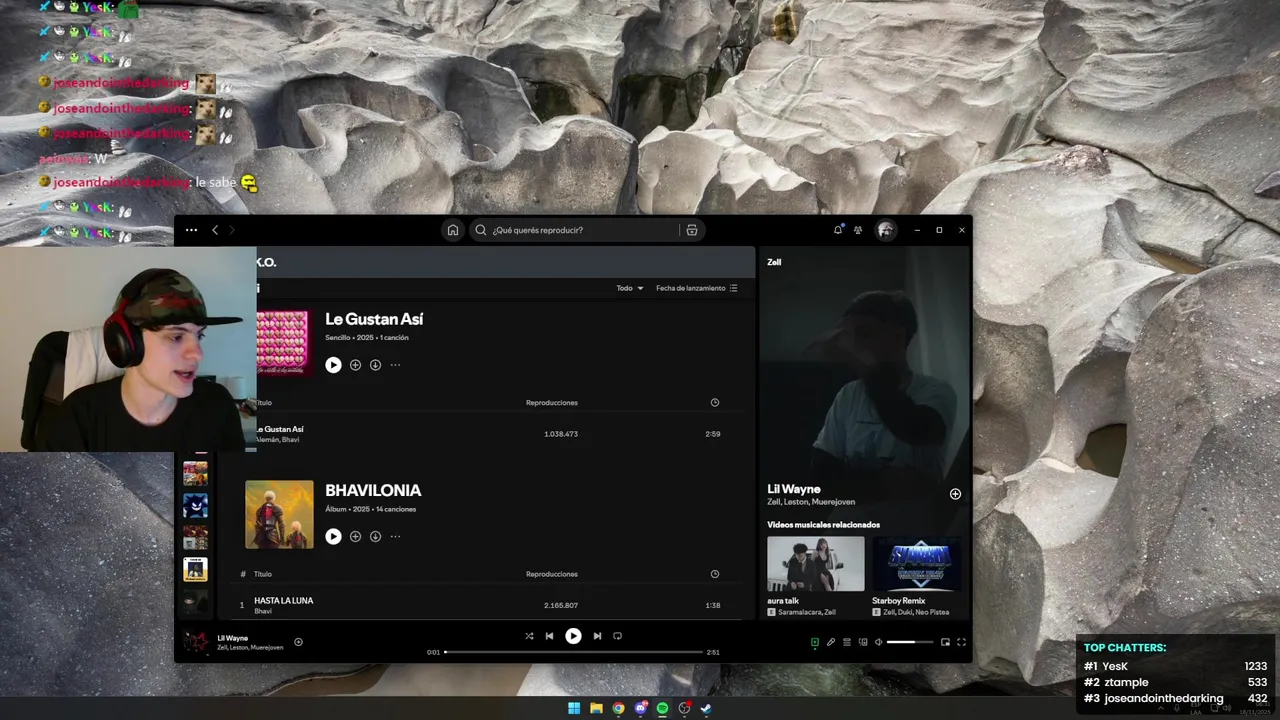Sort by 'Reproducciones' in BHAVILONIA table
This screenshot has height=720, width=1280.
click(x=552, y=574)
